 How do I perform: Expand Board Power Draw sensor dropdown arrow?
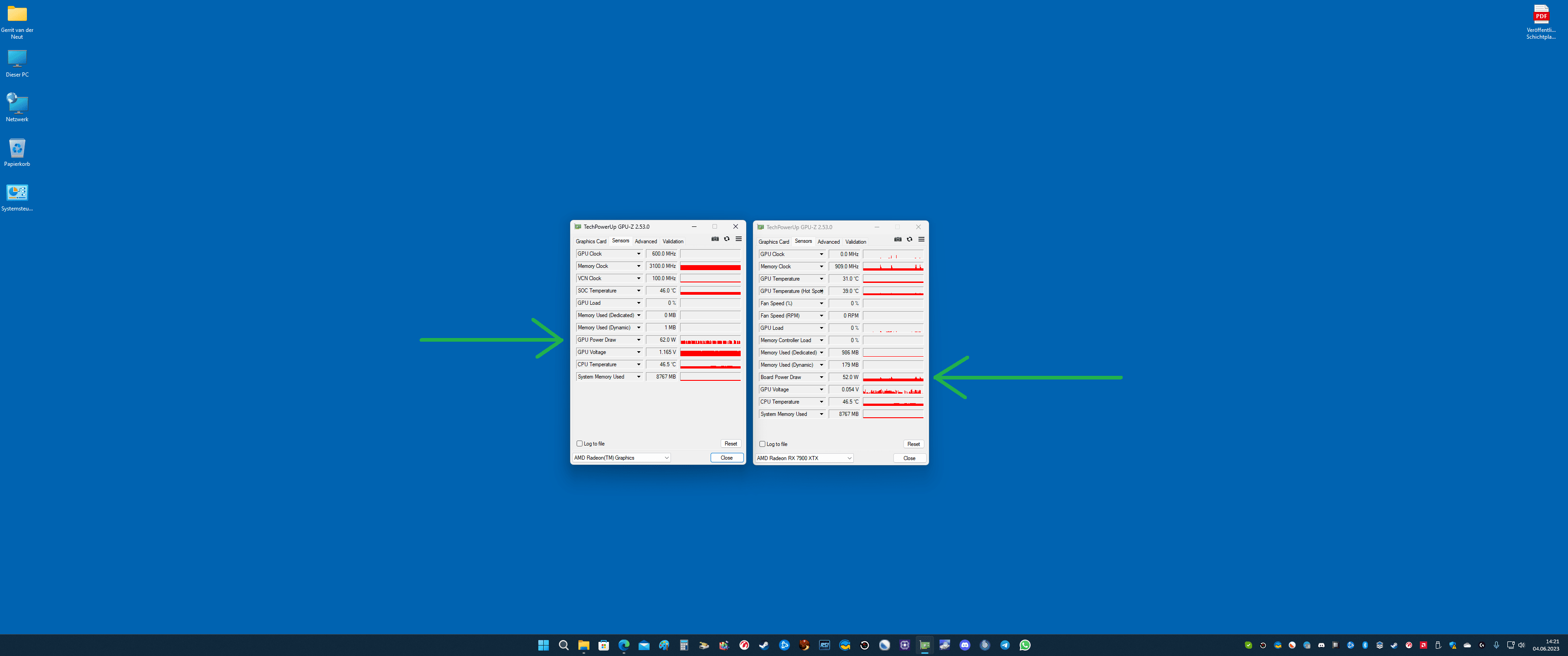click(x=821, y=377)
